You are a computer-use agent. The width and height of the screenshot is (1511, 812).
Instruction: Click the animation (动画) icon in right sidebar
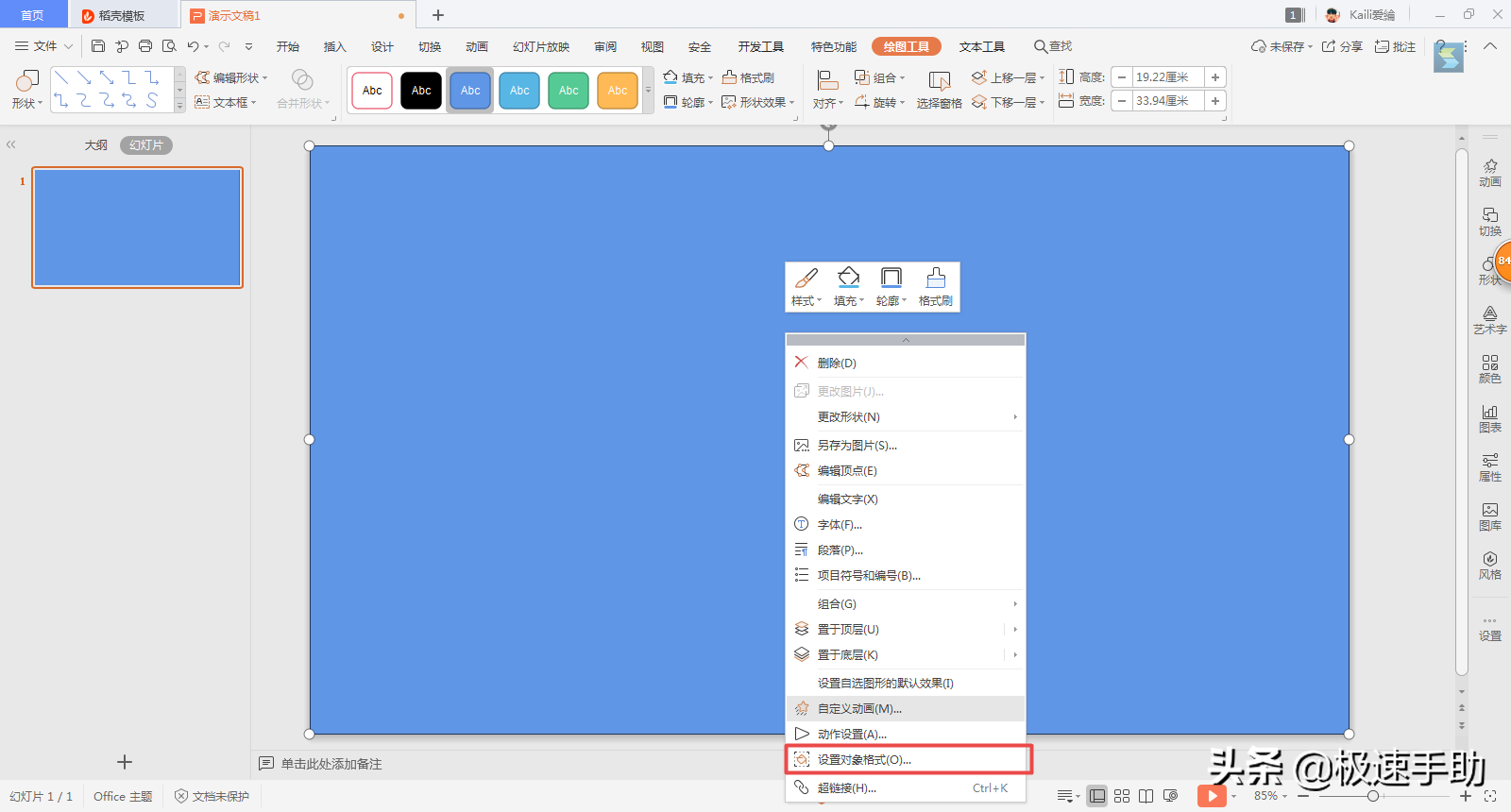[x=1489, y=172]
